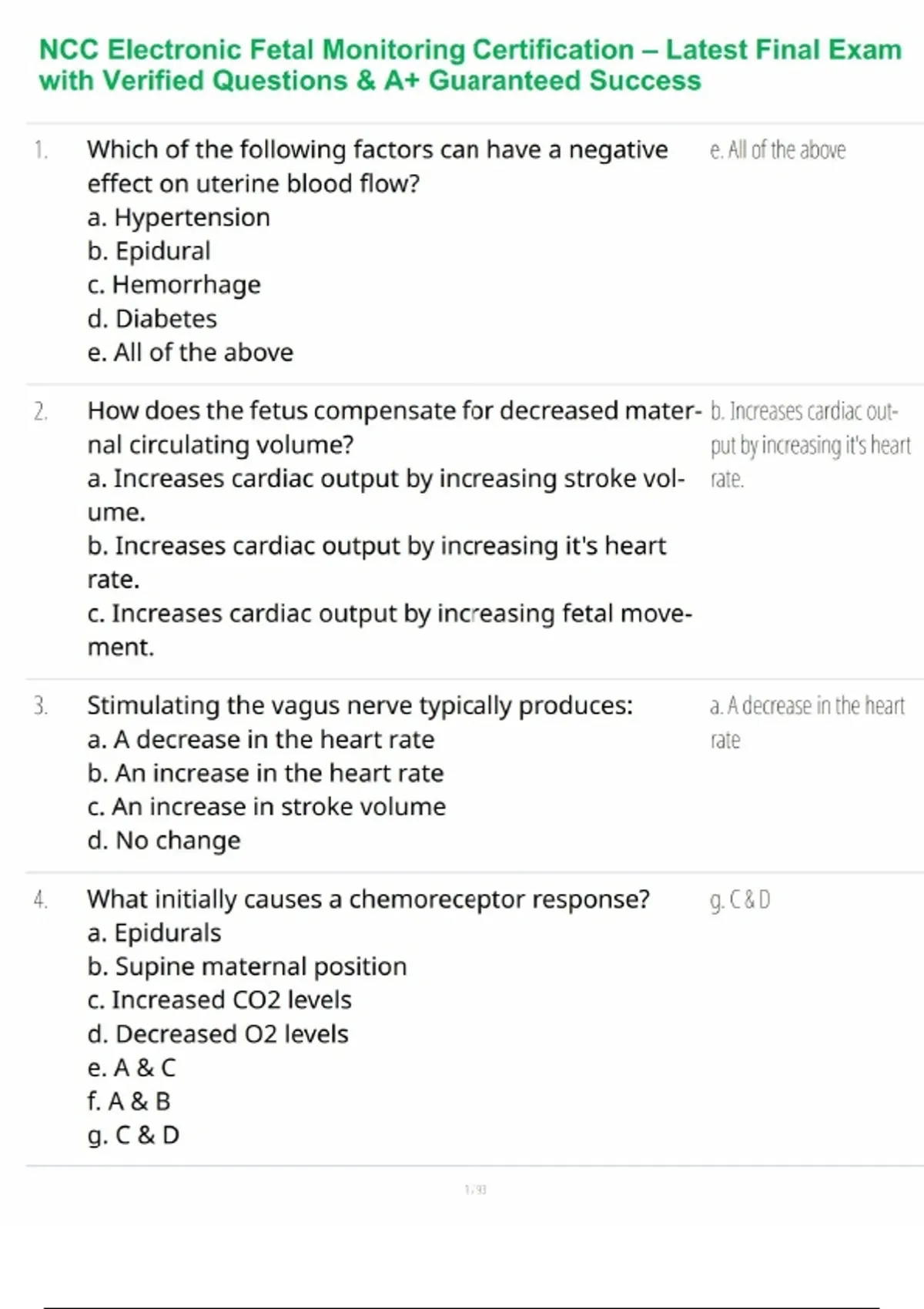Image resolution: width=924 pixels, height=1309 pixels.
Task: Select answer option 'b. Epidural'
Action: (149, 251)
